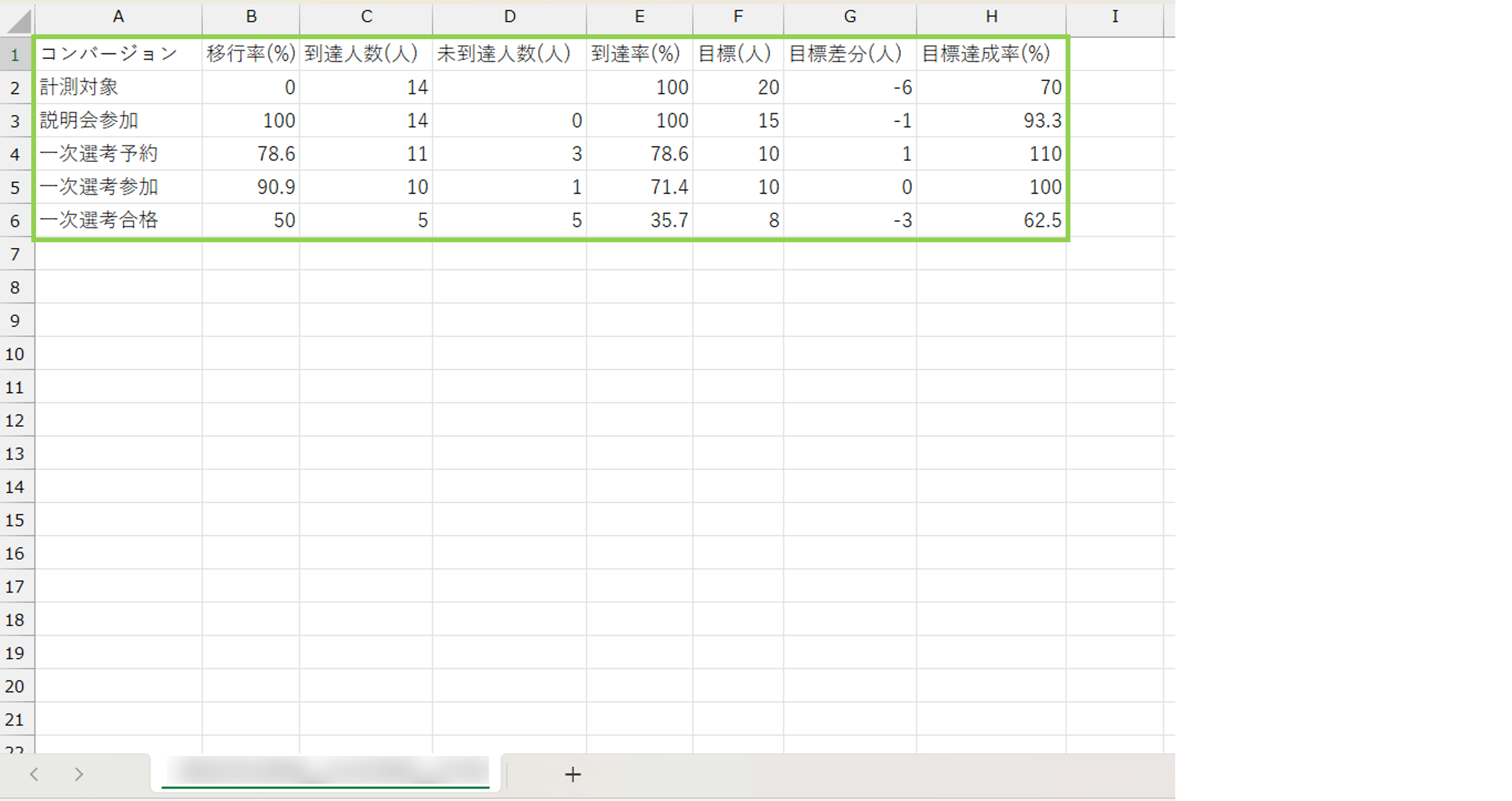Viewport: 1512px width, 801px height.
Task: Select the 目標達成率(%) header cell
Action: tap(991, 54)
